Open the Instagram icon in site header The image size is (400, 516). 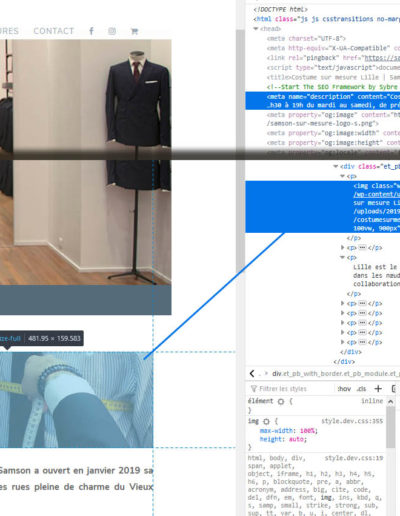pos(112,31)
